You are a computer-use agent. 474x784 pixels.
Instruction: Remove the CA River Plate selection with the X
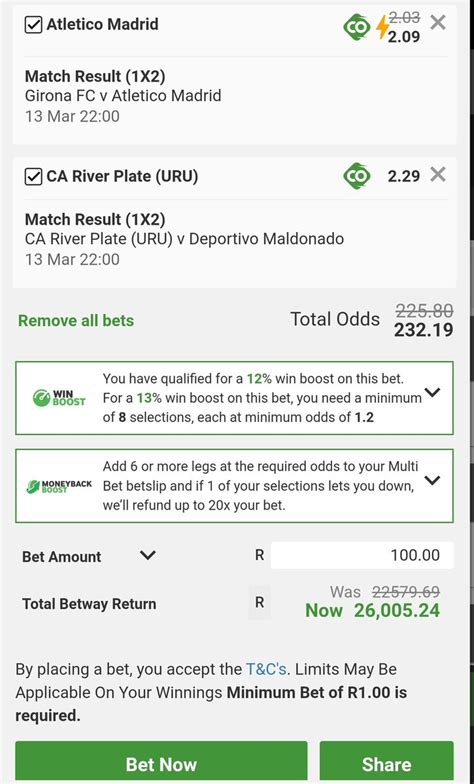[x=438, y=174]
